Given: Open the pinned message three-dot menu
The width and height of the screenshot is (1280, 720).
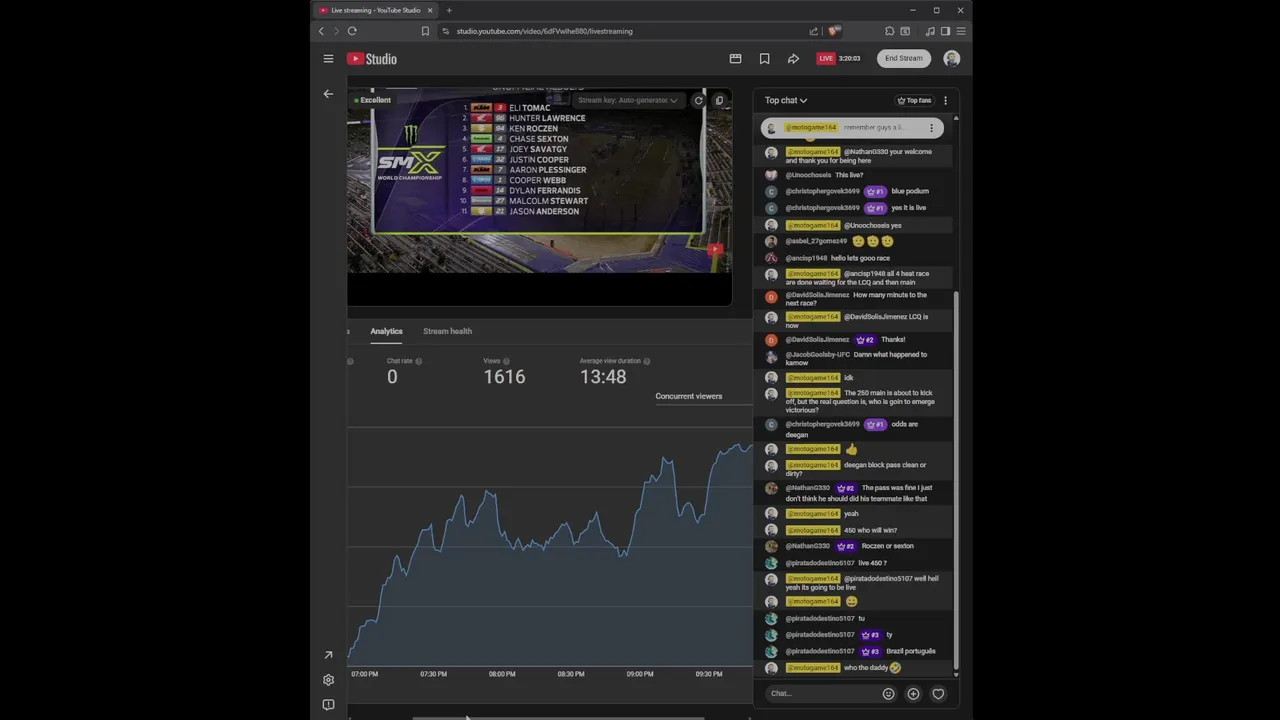Looking at the screenshot, I should 931,128.
